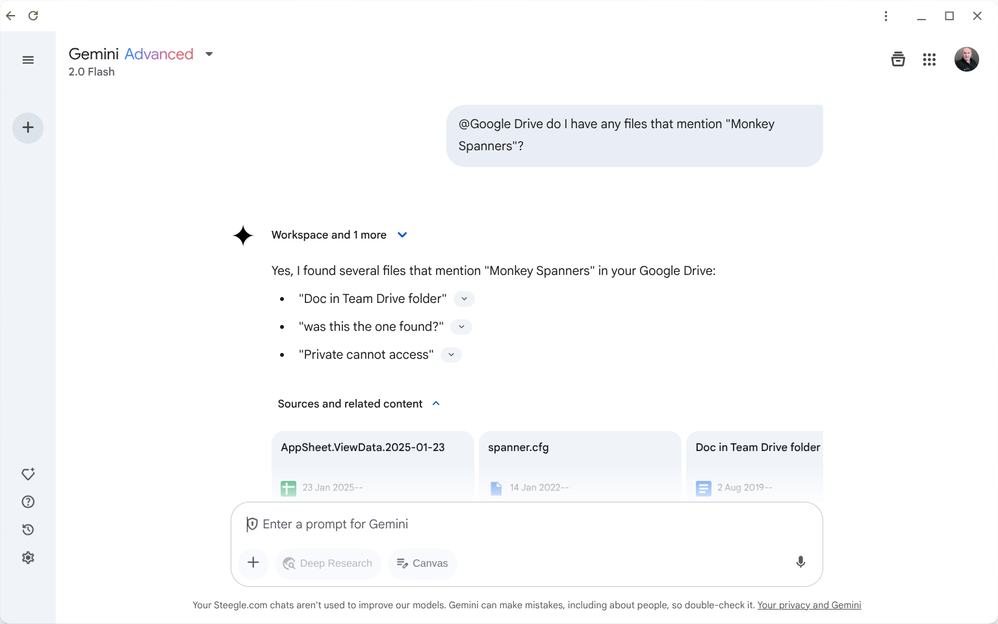Open the Google apps grid

[x=929, y=59]
